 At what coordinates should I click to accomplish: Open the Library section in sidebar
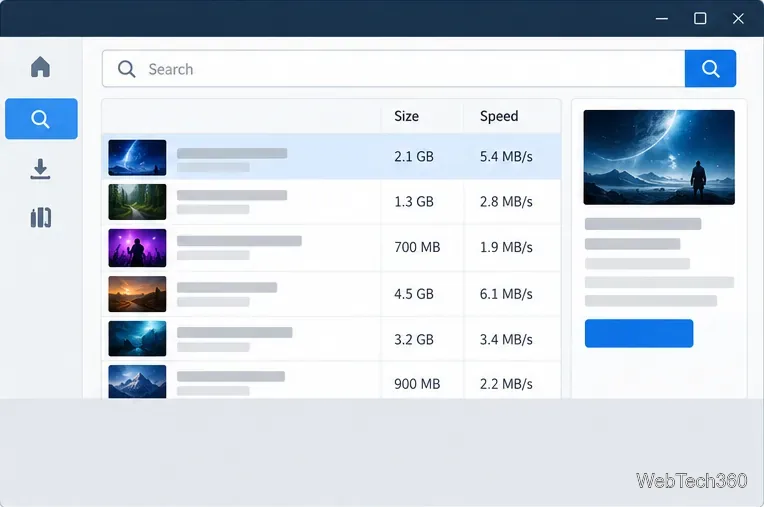point(41,218)
